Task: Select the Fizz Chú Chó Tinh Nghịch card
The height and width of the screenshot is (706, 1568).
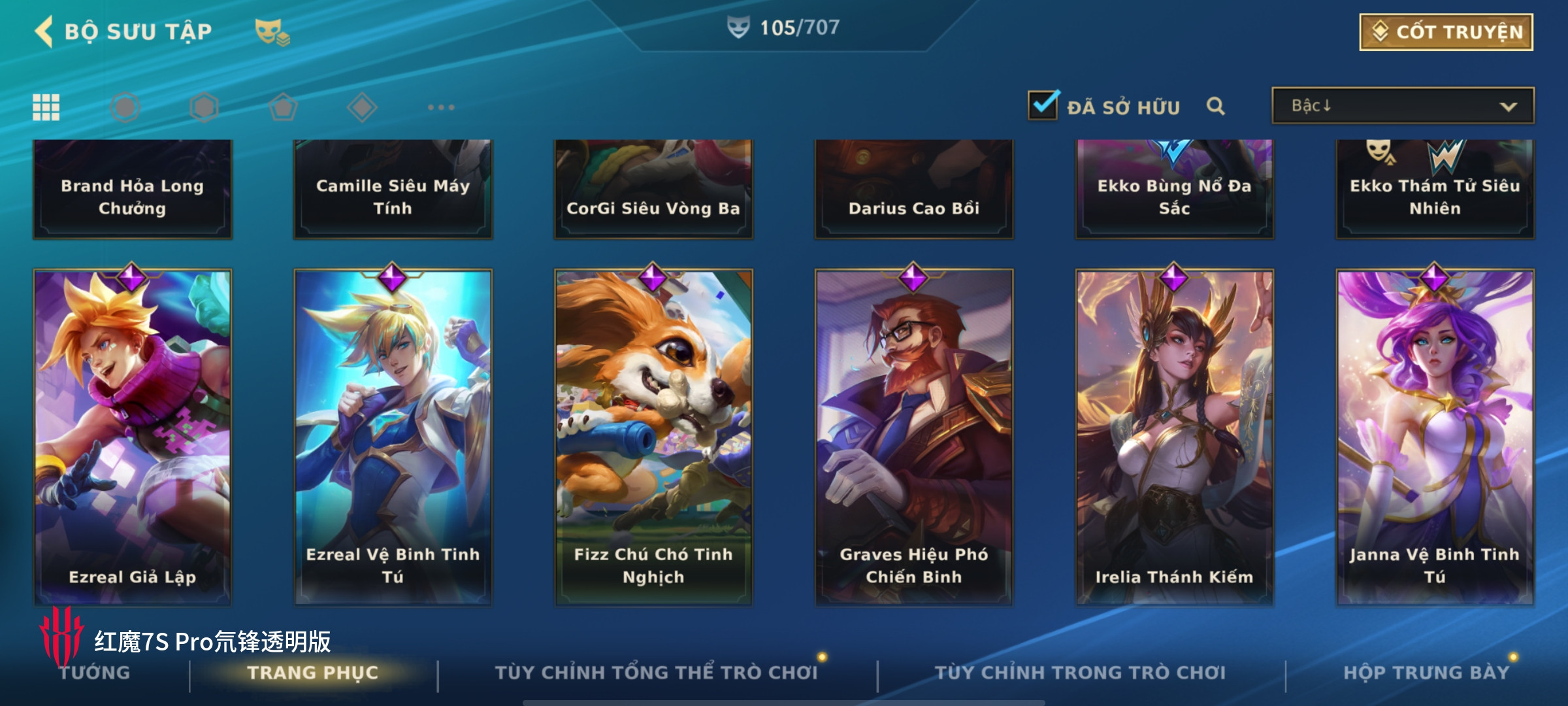Action: point(653,437)
